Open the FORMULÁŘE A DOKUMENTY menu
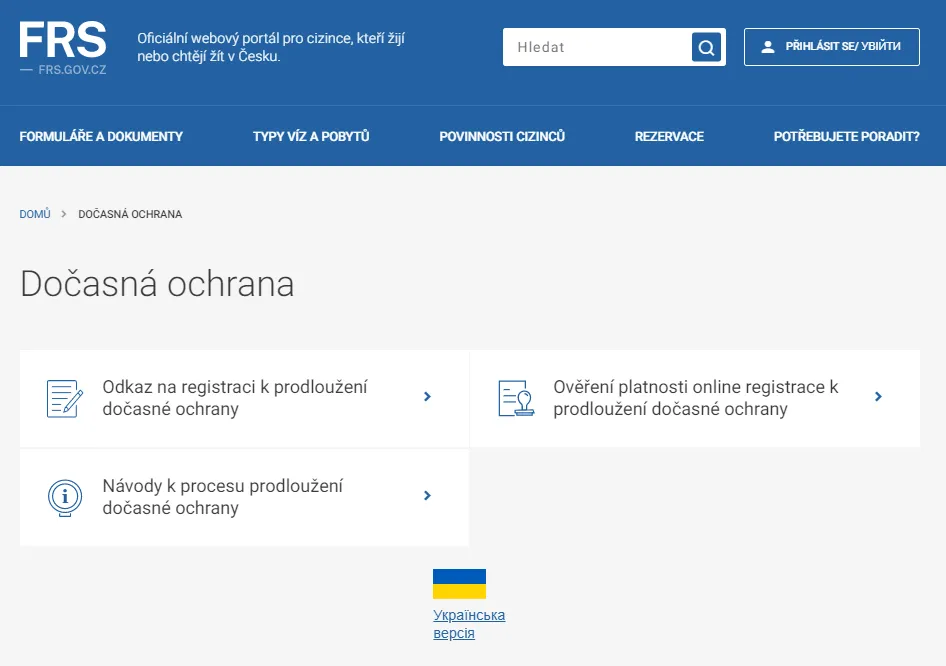Image resolution: width=946 pixels, height=666 pixels. pos(101,136)
